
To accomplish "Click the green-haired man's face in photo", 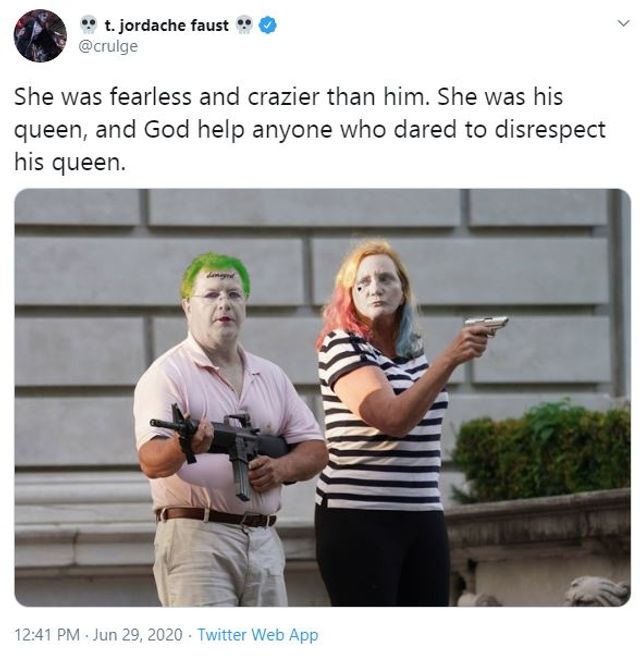I will pyautogui.click(x=218, y=306).
